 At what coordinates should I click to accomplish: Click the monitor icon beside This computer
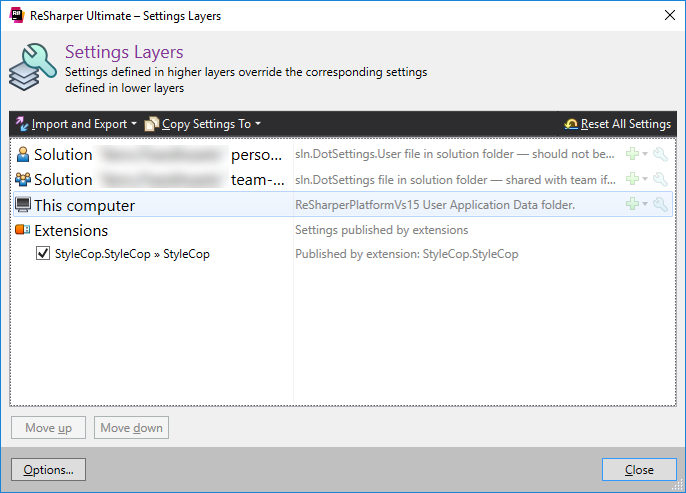(x=23, y=204)
